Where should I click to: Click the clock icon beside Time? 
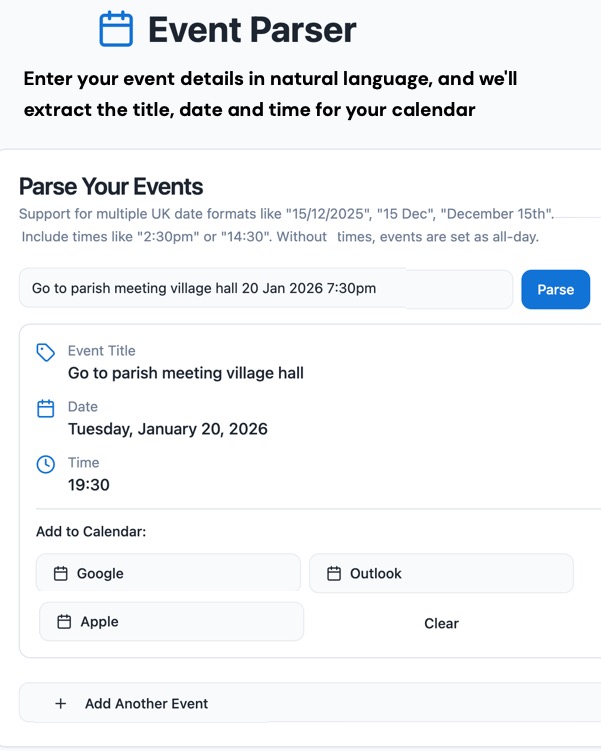(x=45, y=464)
